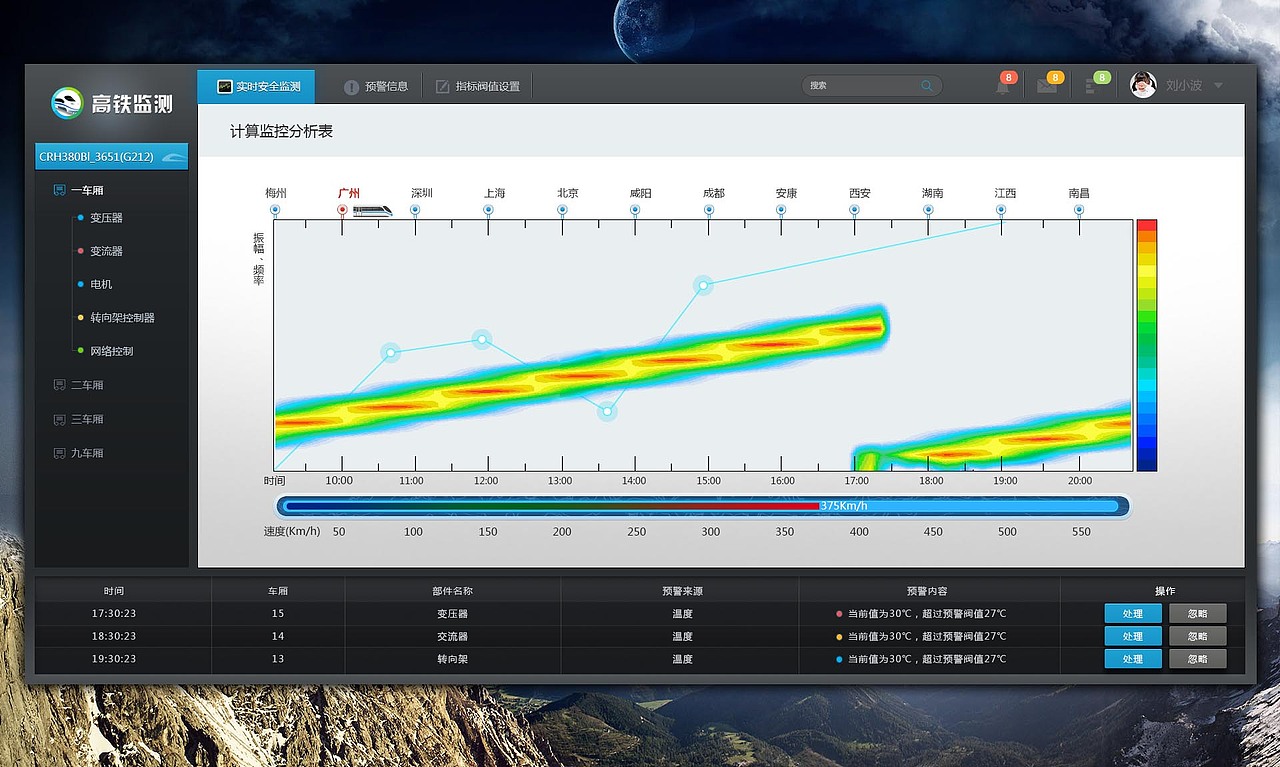The image size is (1280, 767).
Task: Select 电机 in the sidebar tree
Action: [x=101, y=284]
